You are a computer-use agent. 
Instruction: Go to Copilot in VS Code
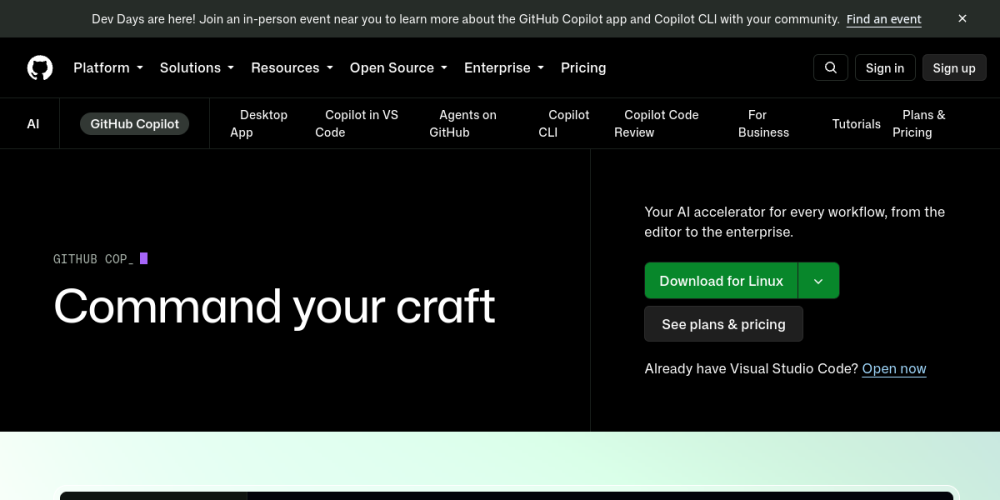point(357,124)
